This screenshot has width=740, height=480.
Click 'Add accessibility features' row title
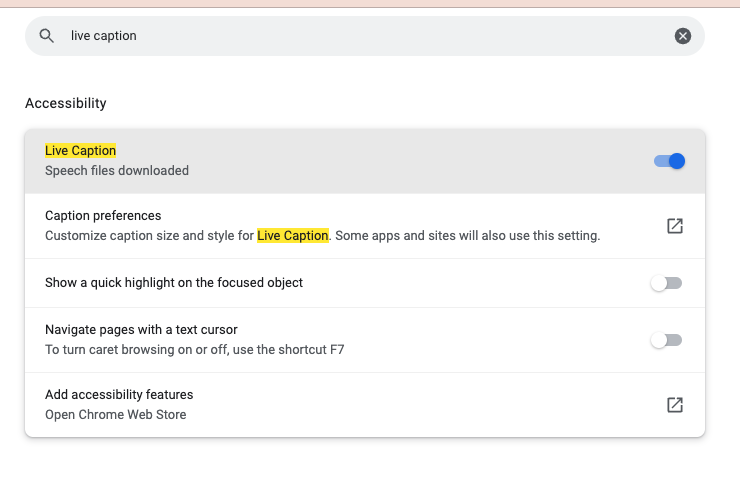119,395
